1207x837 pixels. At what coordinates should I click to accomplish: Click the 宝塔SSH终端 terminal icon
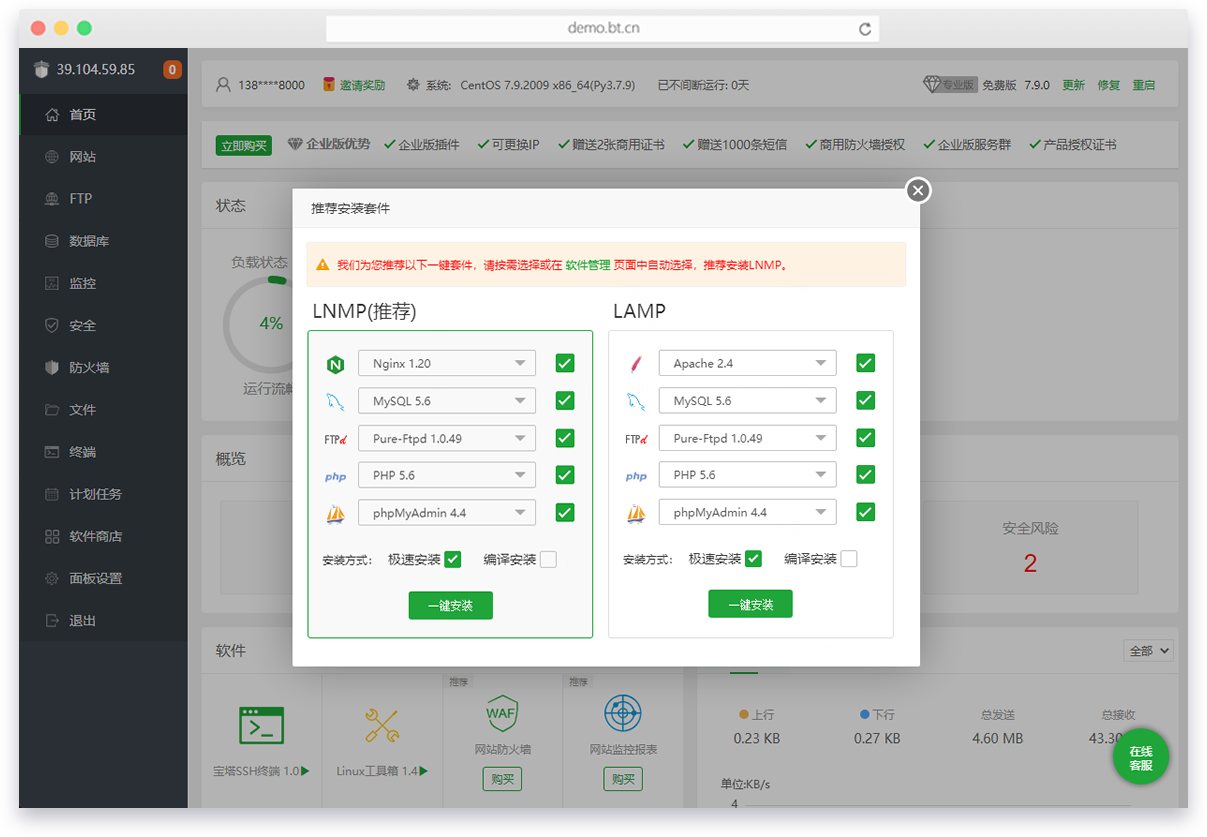coord(262,725)
